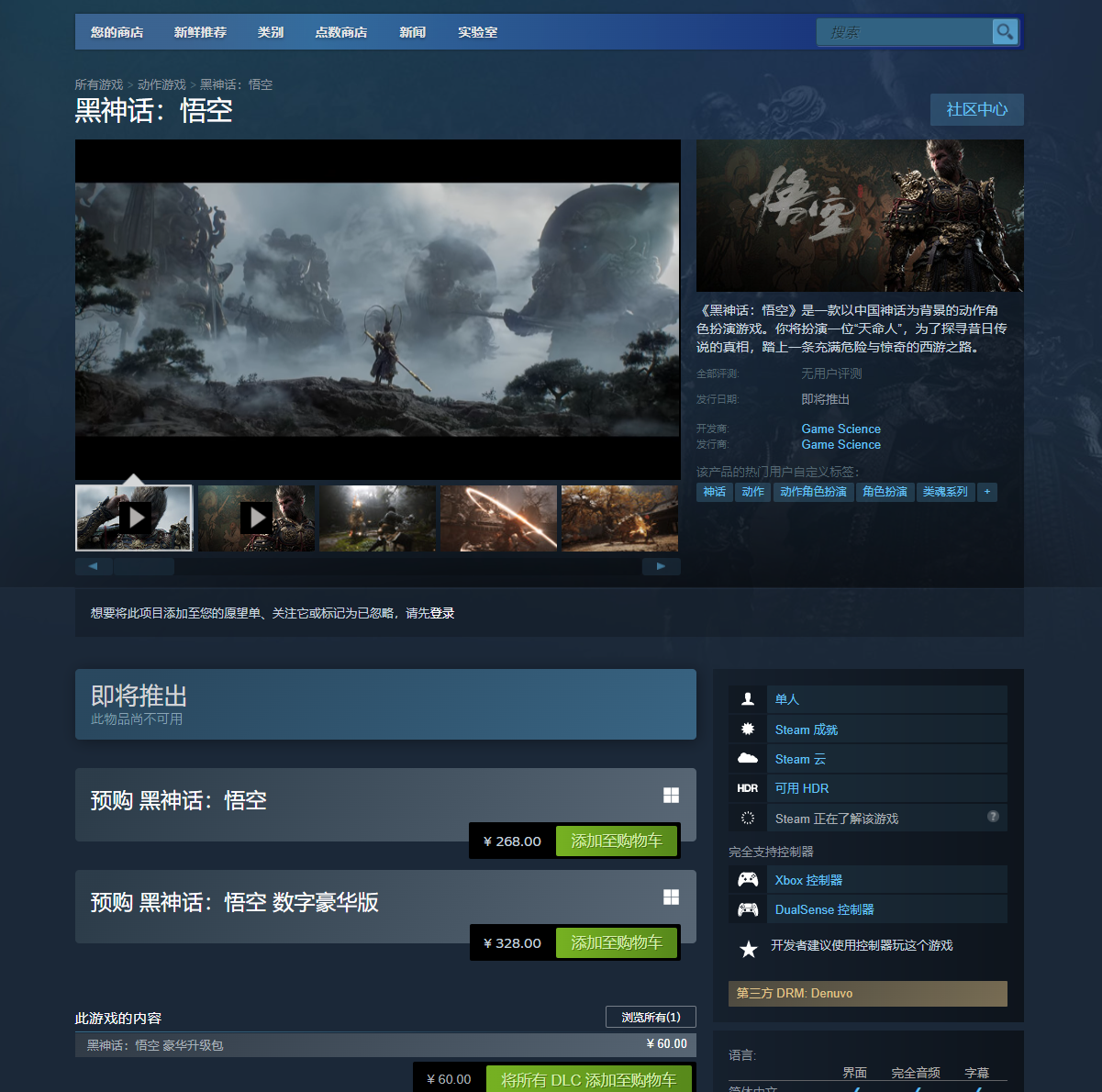Click 第三方 DRM: Denuvo notice

click(868, 993)
